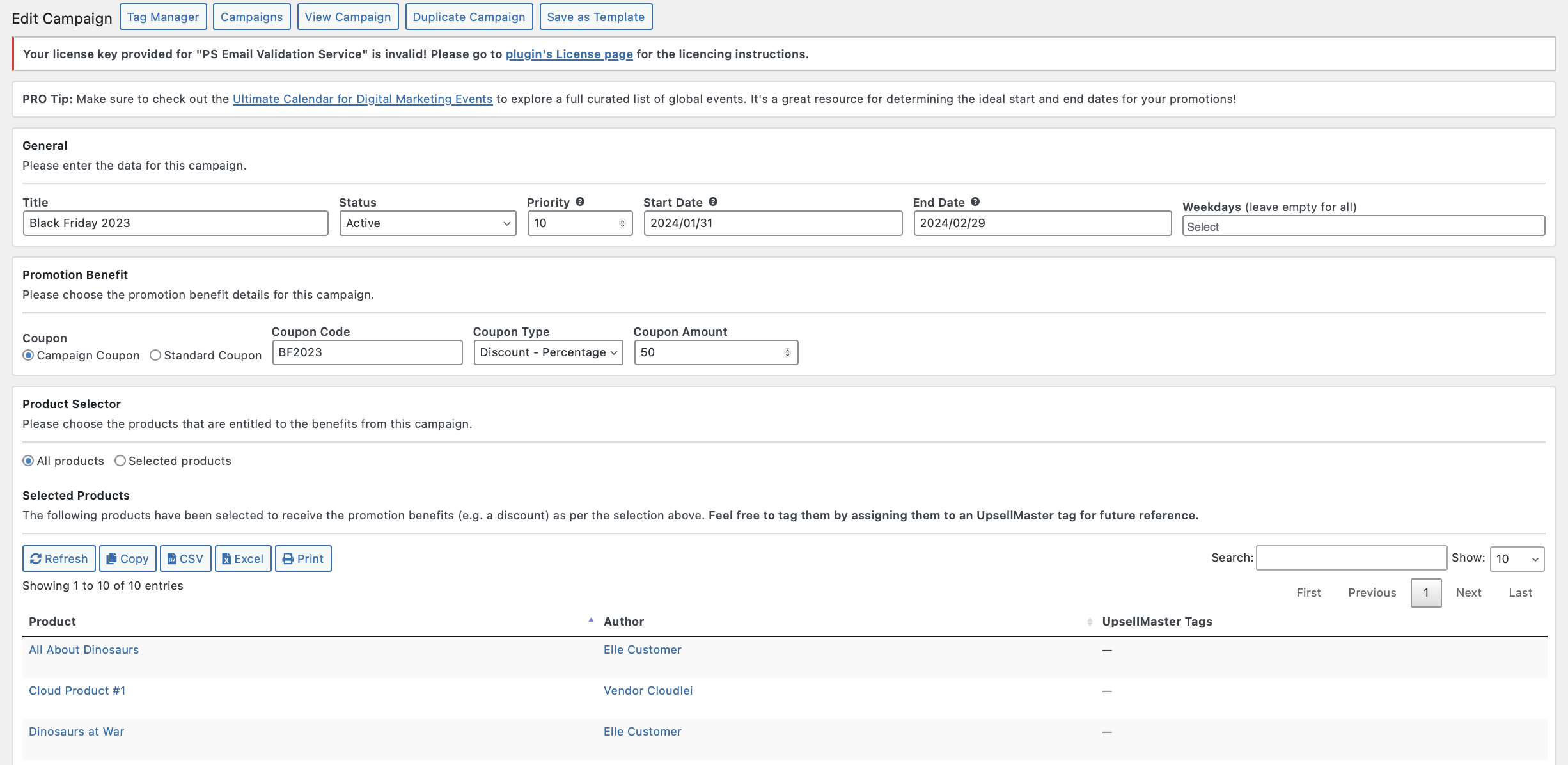Click the Priority number stepper arrows
The image size is (1568, 765).
tap(622, 223)
